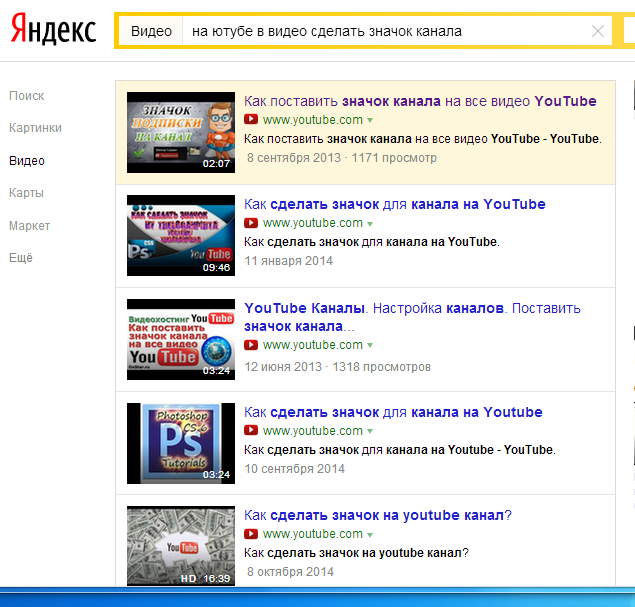This screenshot has width=635, height=607.
Task: Click the Видео label inside the search box
Action: 151,31
